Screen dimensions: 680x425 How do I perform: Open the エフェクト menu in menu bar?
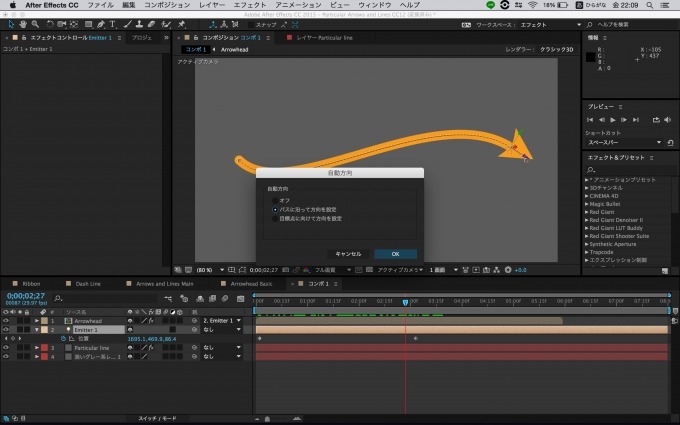[x=248, y=5]
